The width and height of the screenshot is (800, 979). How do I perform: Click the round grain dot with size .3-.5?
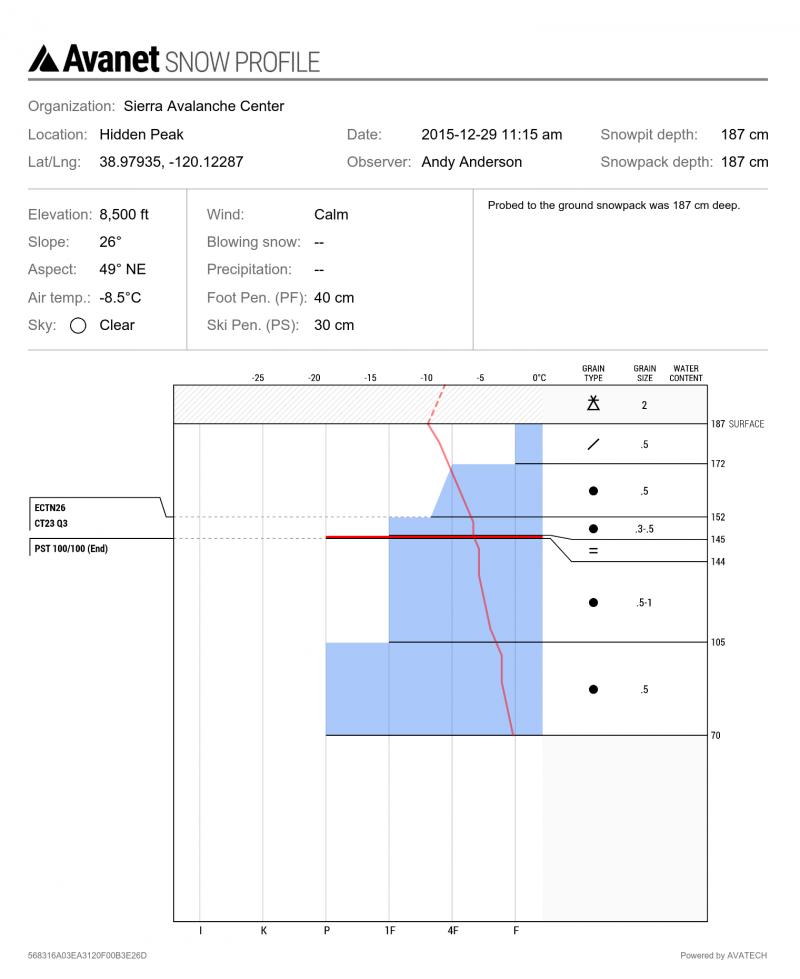pyautogui.click(x=593, y=528)
